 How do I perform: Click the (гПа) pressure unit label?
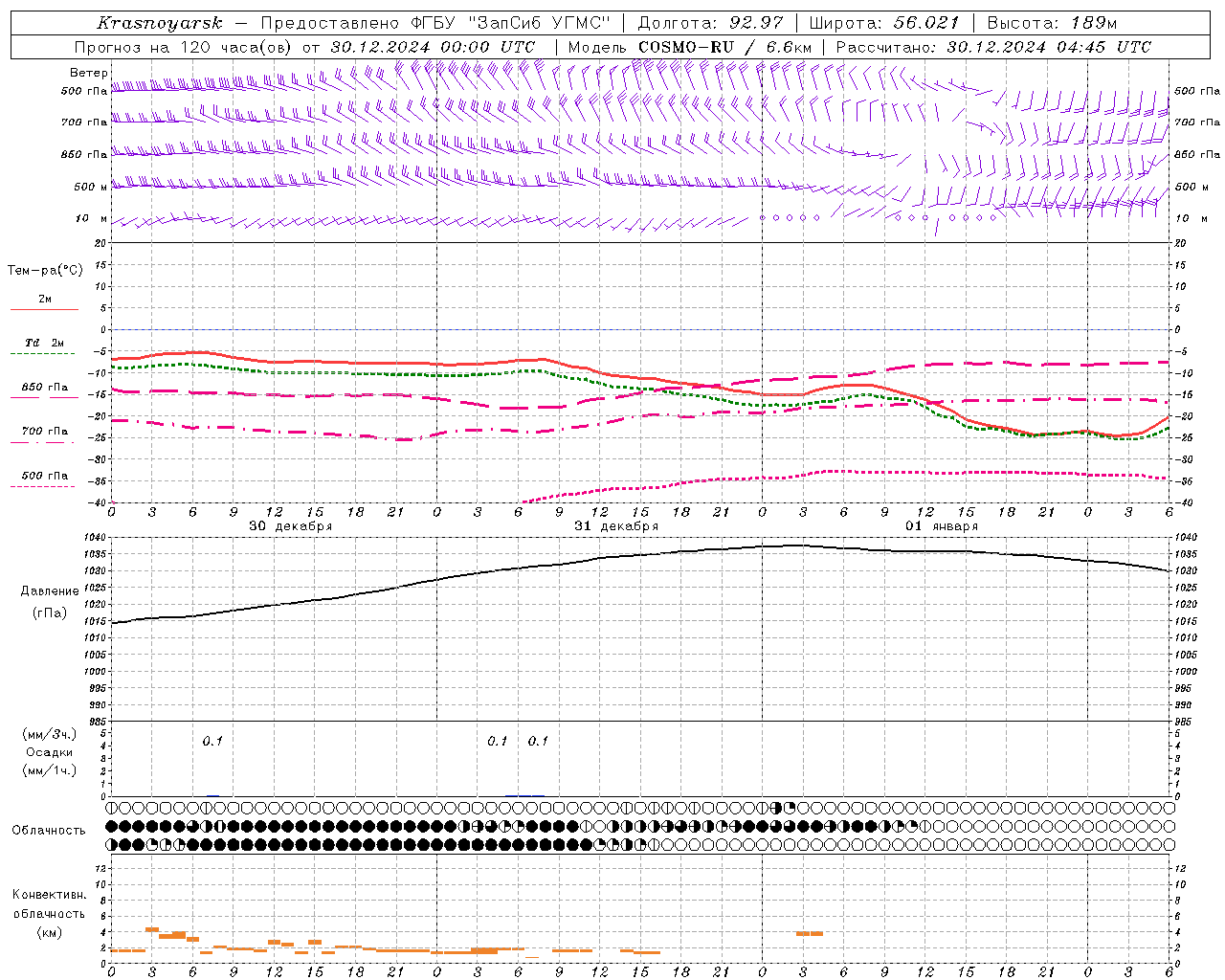tap(50, 613)
